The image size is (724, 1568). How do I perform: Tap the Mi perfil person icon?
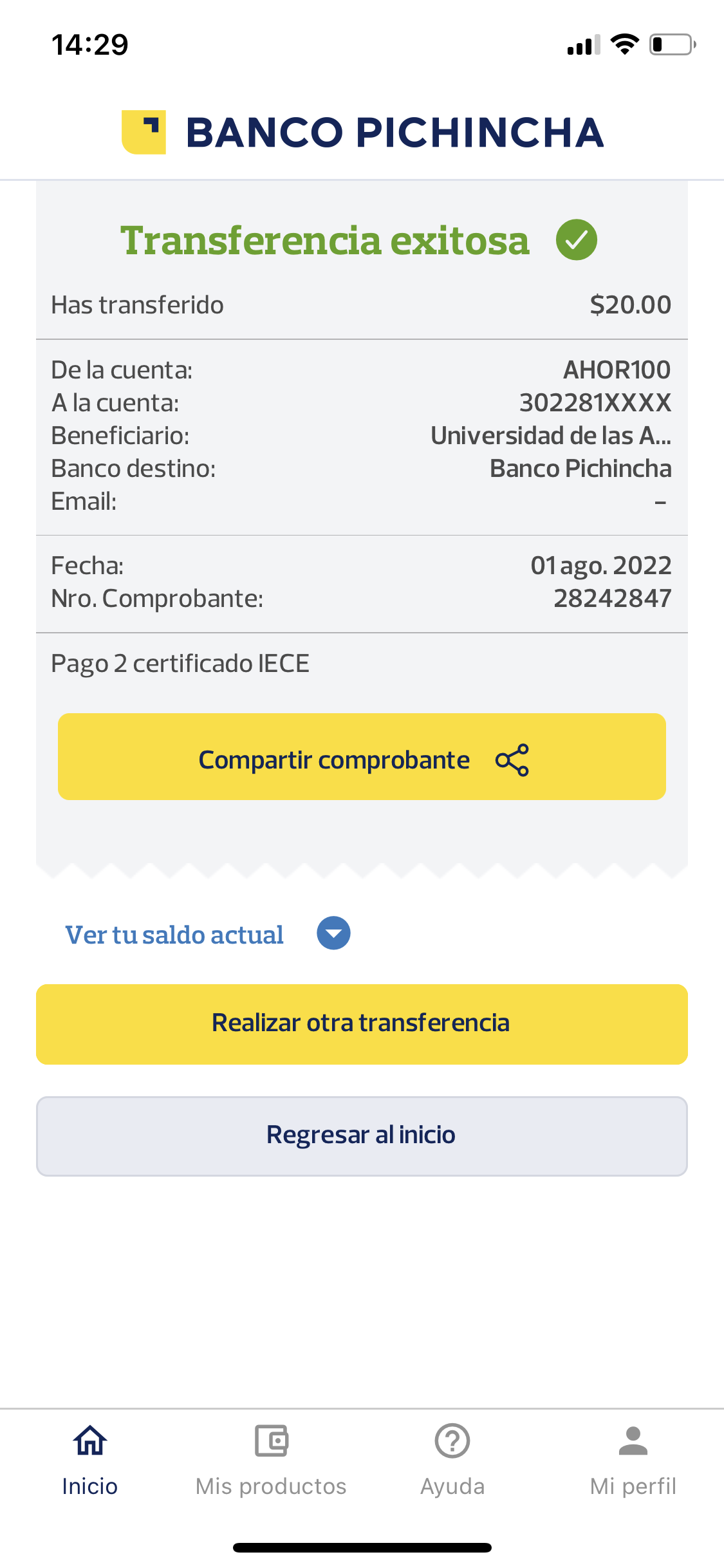pyautogui.click(x=633, y=1441)
